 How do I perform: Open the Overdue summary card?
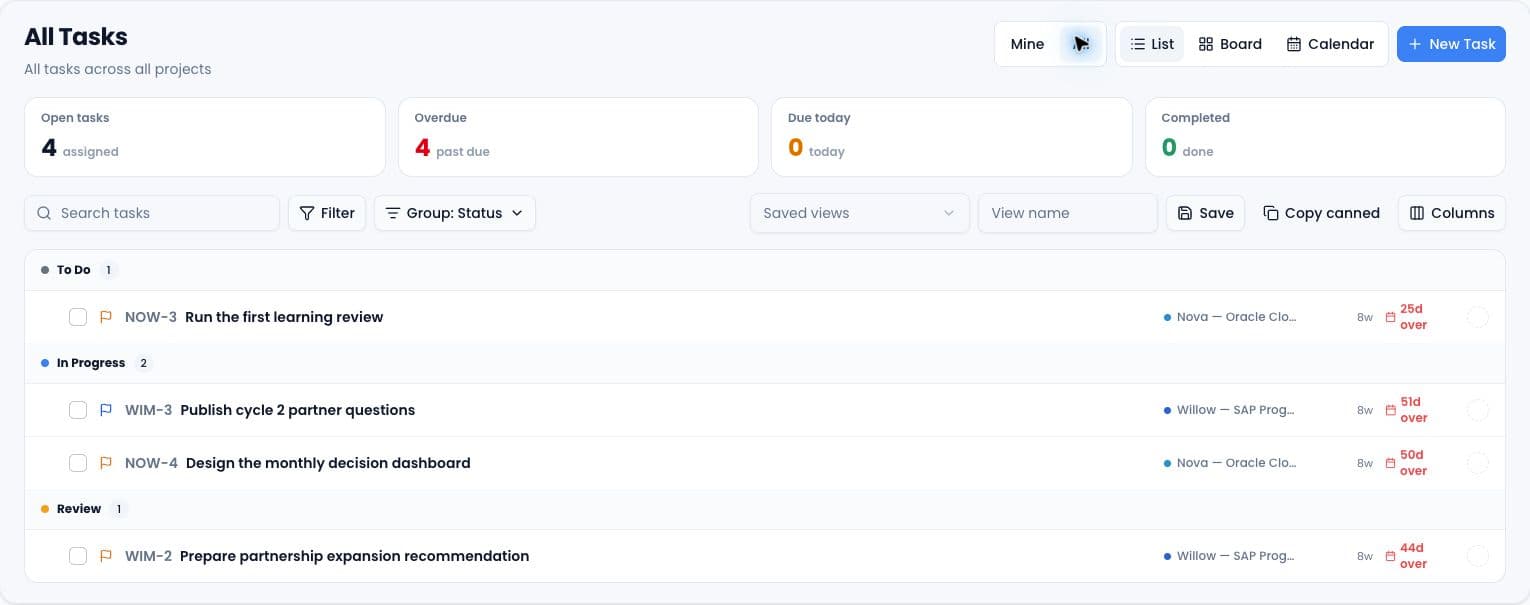click(x=578, y=137)
